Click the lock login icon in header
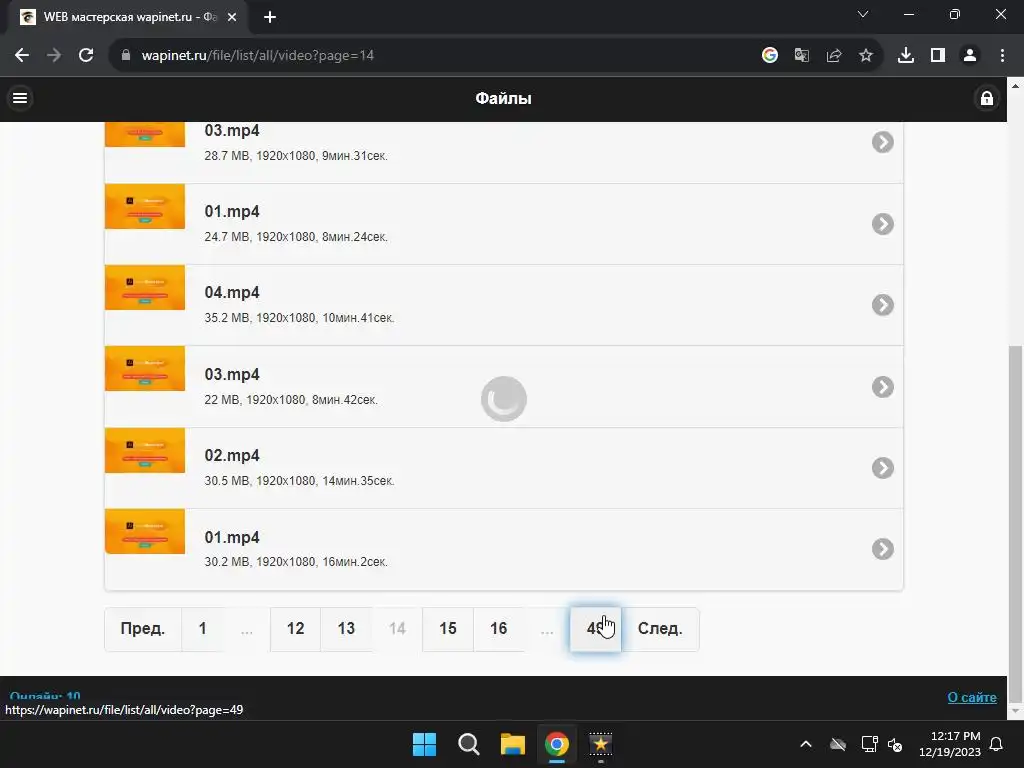This screenshot has width=1024, height=768. coord(986,98)
